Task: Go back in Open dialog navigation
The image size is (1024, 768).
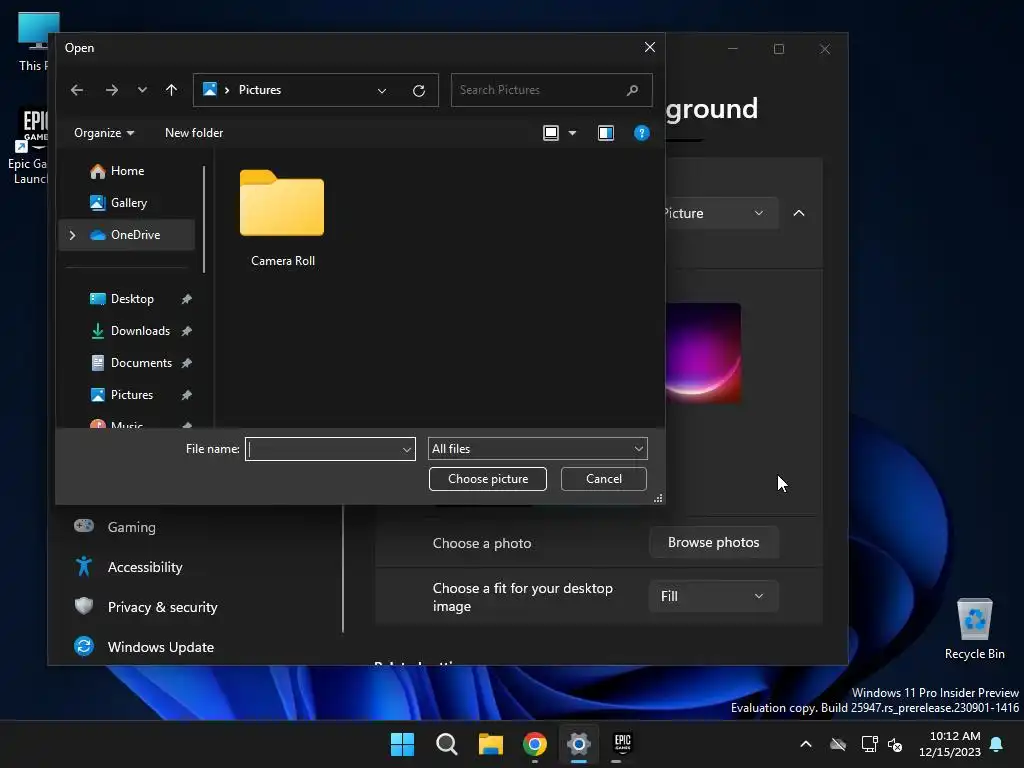Action: coord(77,90)
